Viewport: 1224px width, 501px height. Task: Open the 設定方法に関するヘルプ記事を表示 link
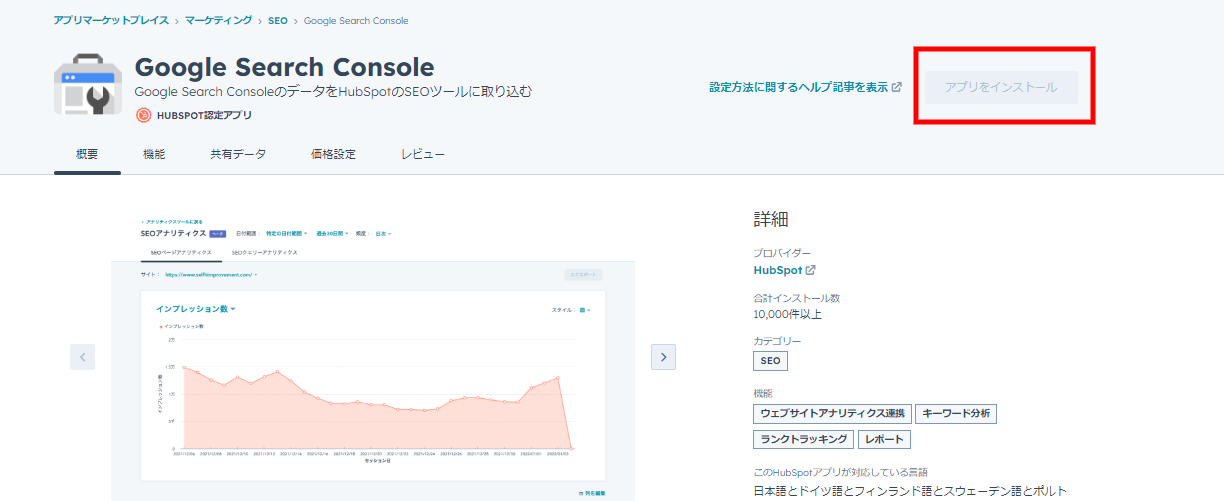tap(799, 87)
